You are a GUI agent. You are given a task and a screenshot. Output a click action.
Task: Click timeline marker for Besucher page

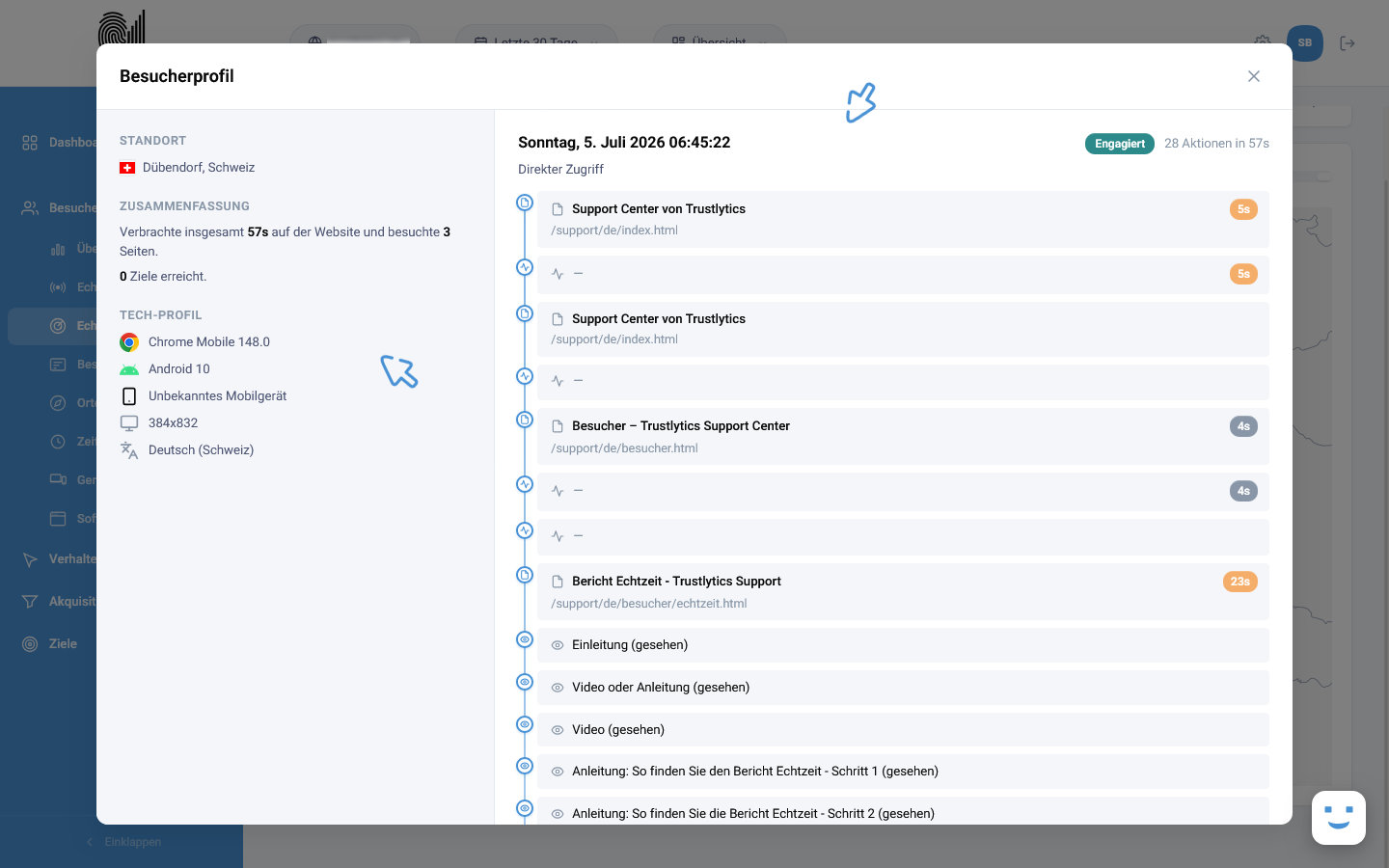(525, 420)
